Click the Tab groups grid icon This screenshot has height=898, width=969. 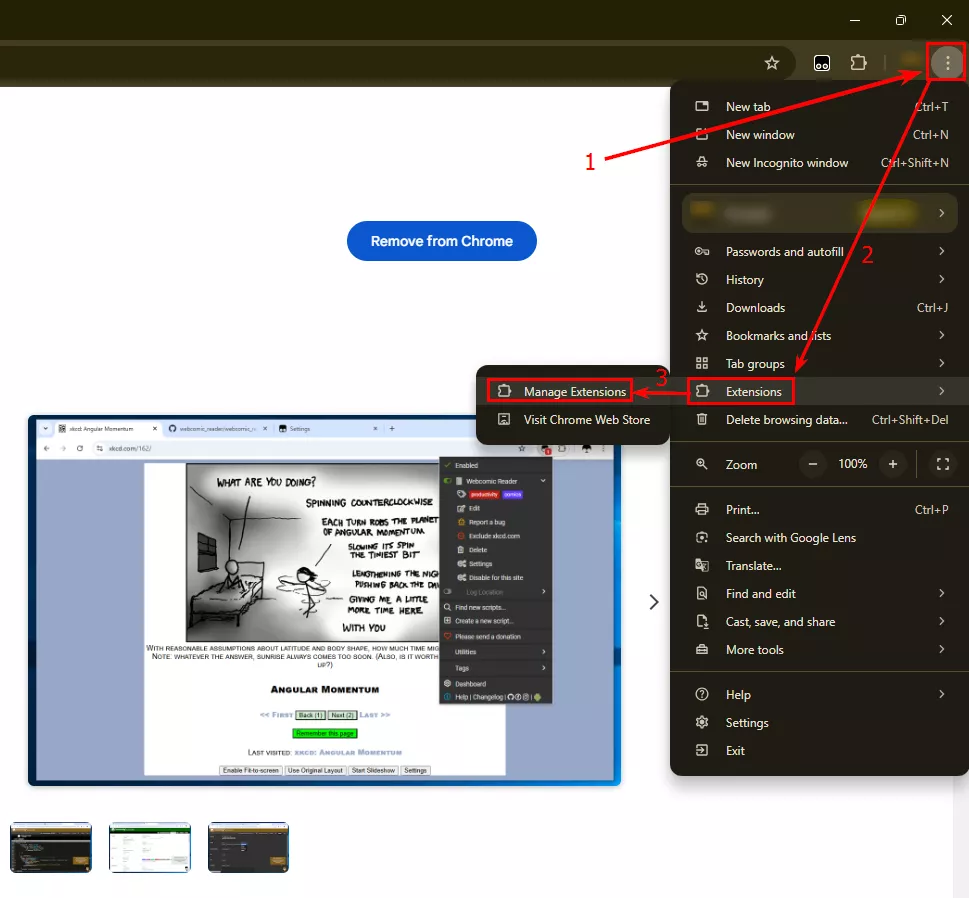pos(701,363)
